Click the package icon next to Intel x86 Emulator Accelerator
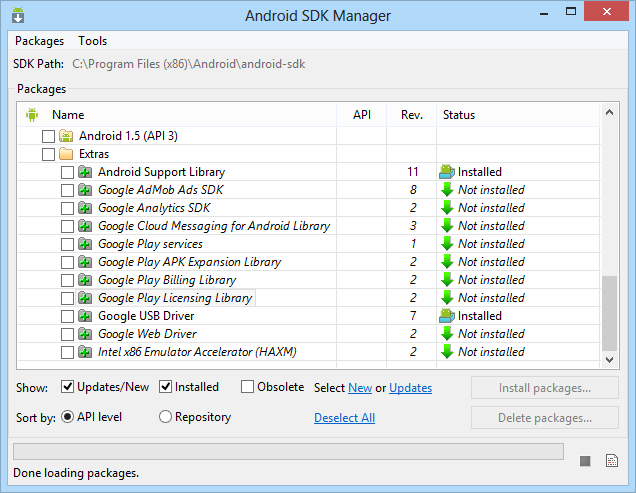636x493 pixels. point(85,352)
